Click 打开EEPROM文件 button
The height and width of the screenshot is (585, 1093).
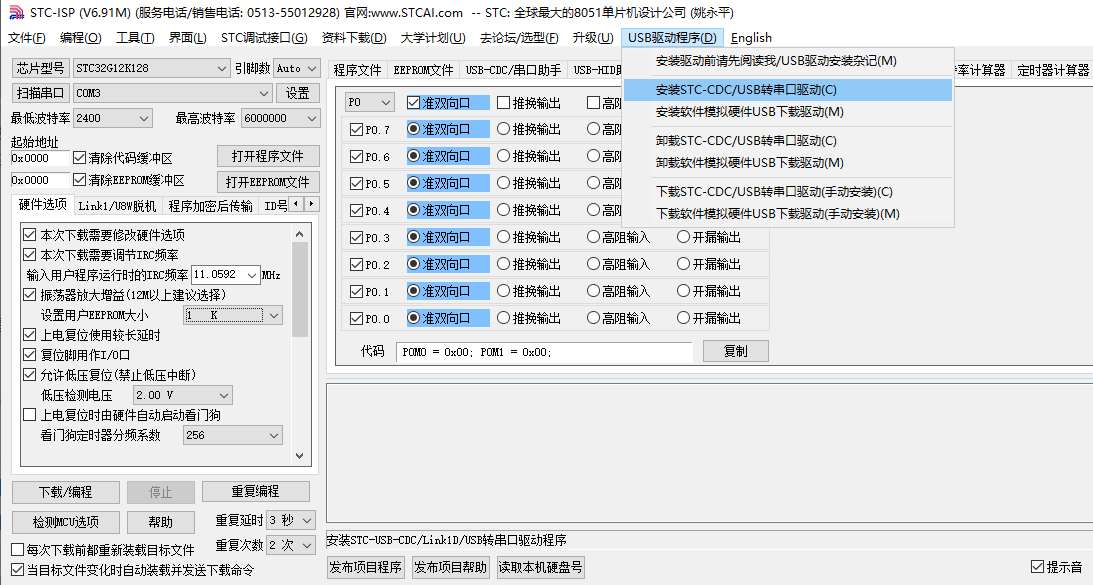268,182
